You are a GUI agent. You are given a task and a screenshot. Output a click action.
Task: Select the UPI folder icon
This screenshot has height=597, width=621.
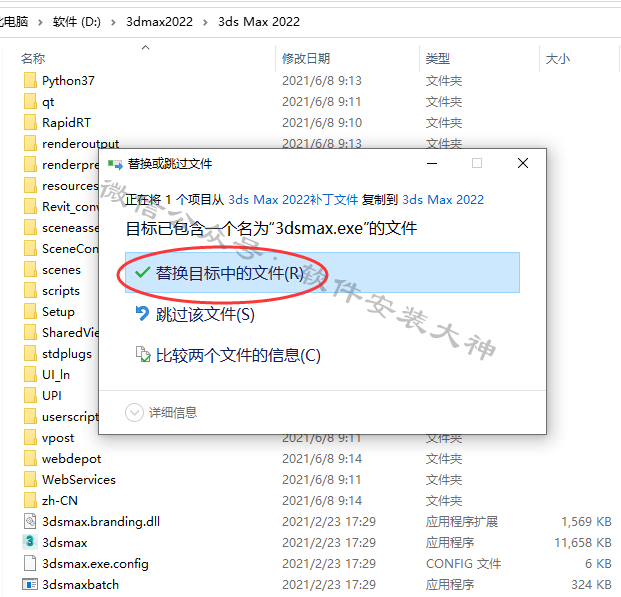30,395
